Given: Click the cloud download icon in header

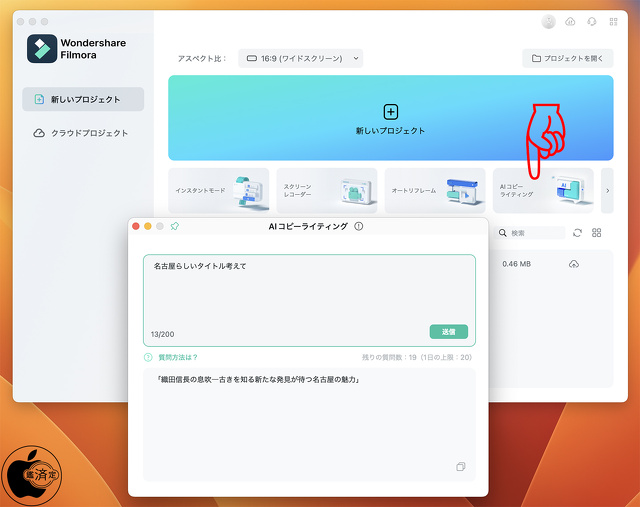Looking at the screenshot, I should (x=570, y=22).
